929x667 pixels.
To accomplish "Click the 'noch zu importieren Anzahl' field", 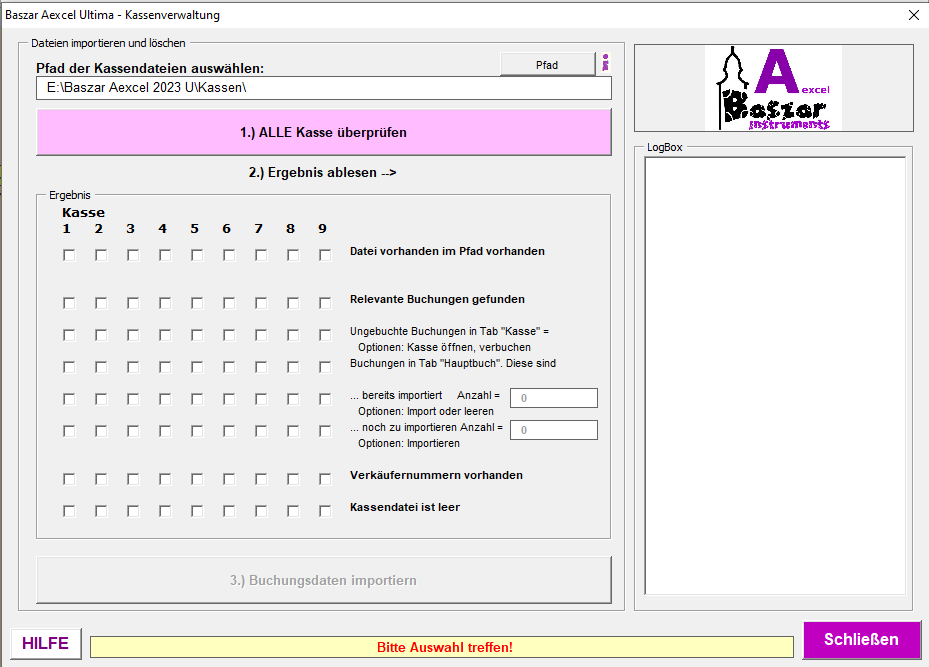I will 554,430.
